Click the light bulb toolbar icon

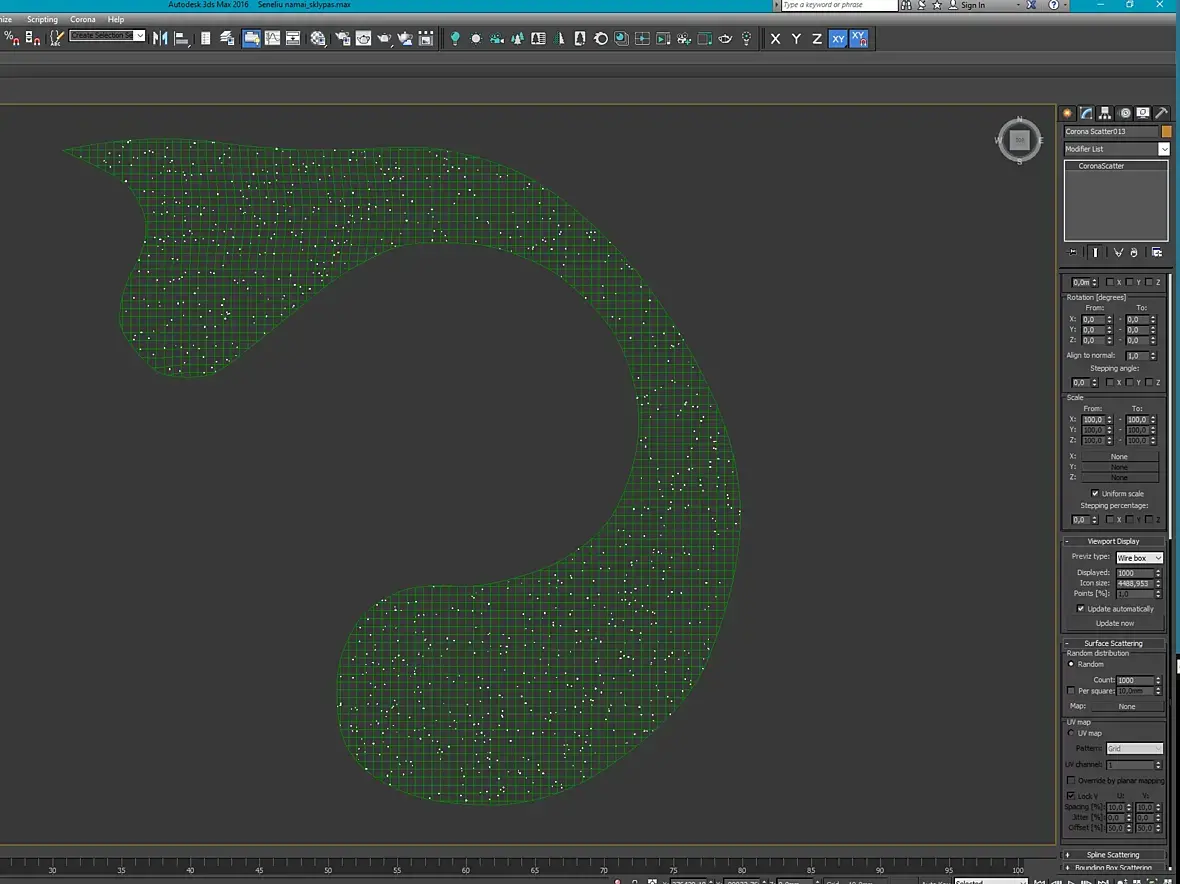[455, 38]
